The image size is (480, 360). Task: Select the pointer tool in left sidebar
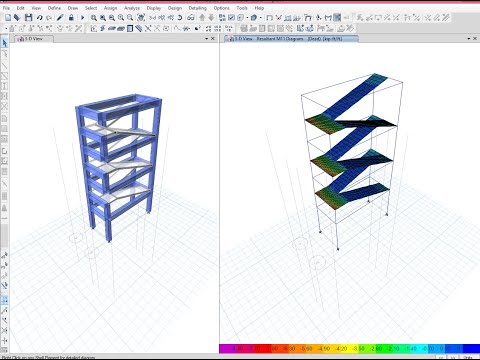point(4,43)
